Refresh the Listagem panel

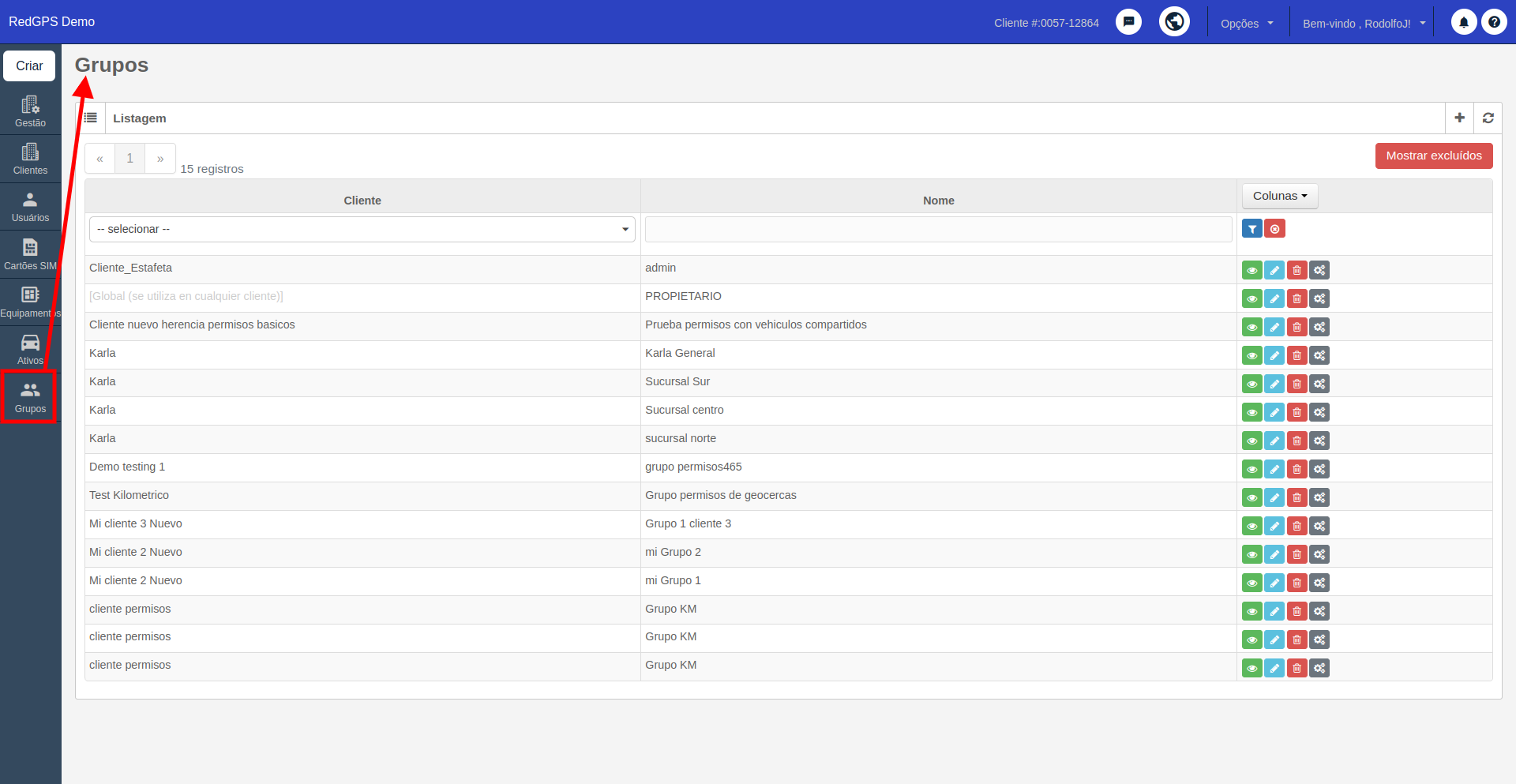point(1488,118)
